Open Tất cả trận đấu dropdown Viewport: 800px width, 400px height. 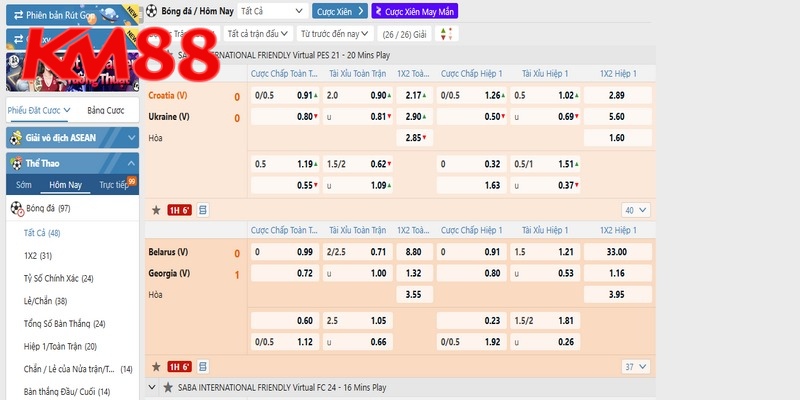(258, 34)
